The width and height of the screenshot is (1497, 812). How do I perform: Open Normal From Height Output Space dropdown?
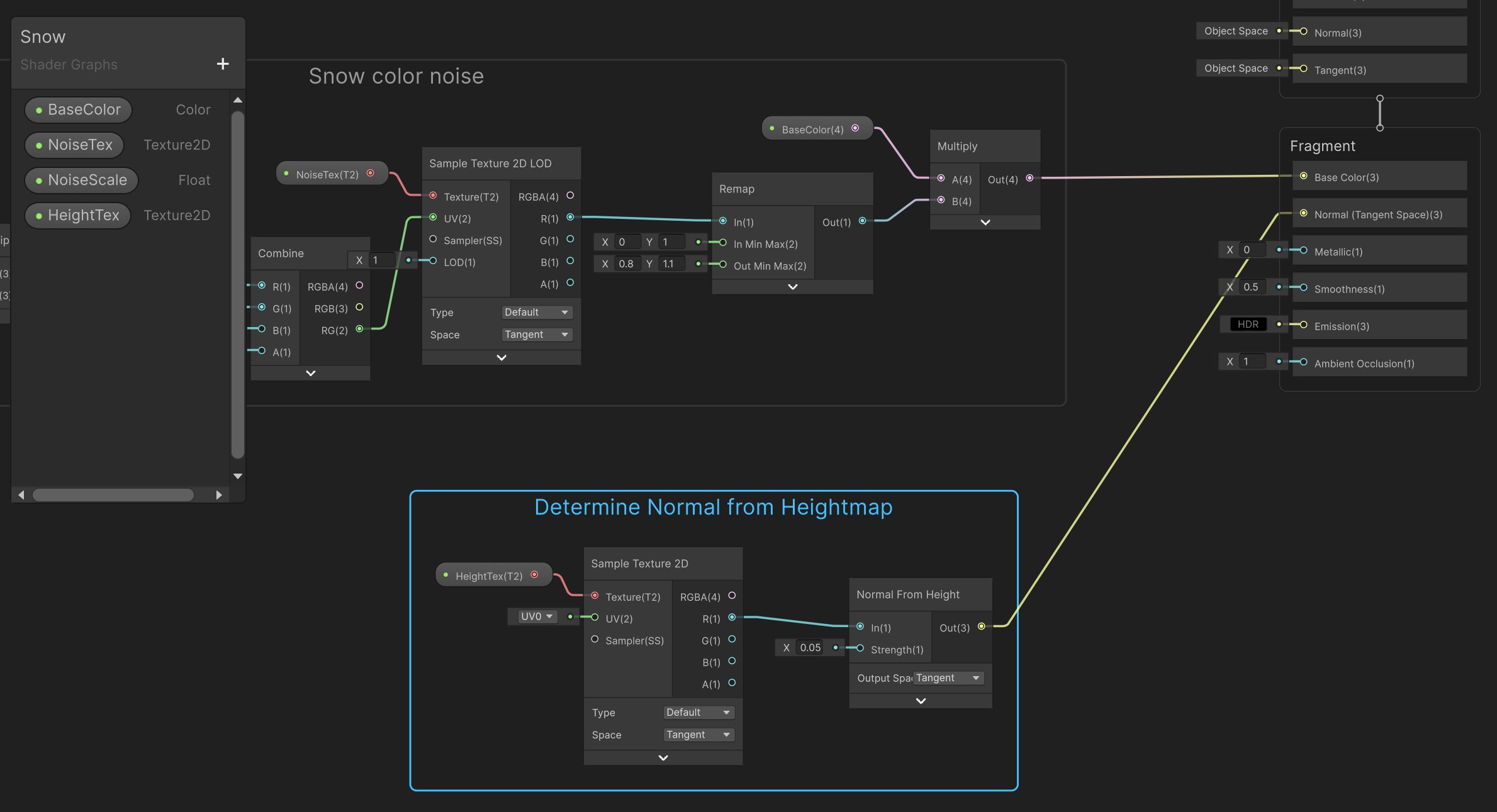click(x=948, y=678)
